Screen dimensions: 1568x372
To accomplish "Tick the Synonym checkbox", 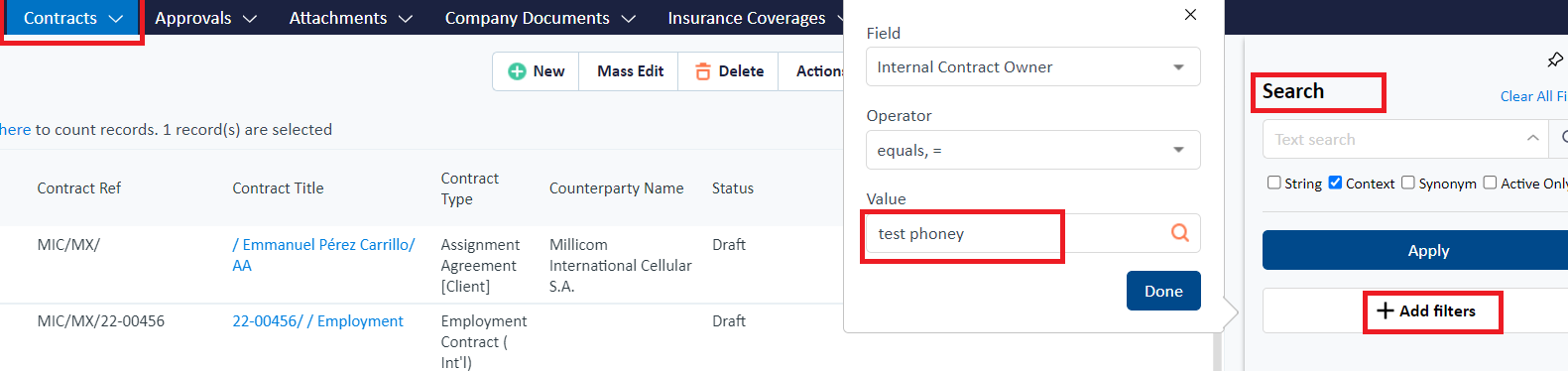I will pos(1408,183).
